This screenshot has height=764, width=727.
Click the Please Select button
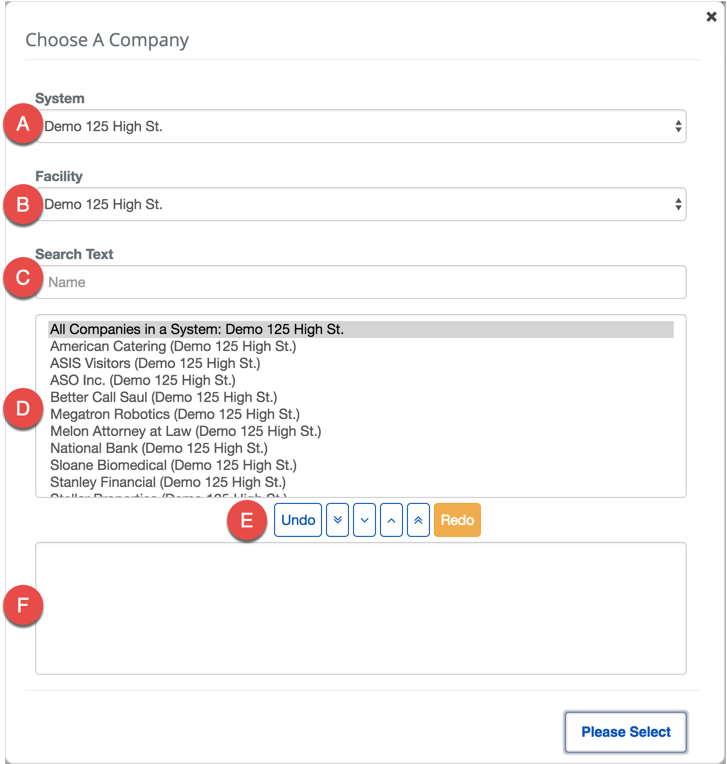pyautogui.click(x=625, y=732)
